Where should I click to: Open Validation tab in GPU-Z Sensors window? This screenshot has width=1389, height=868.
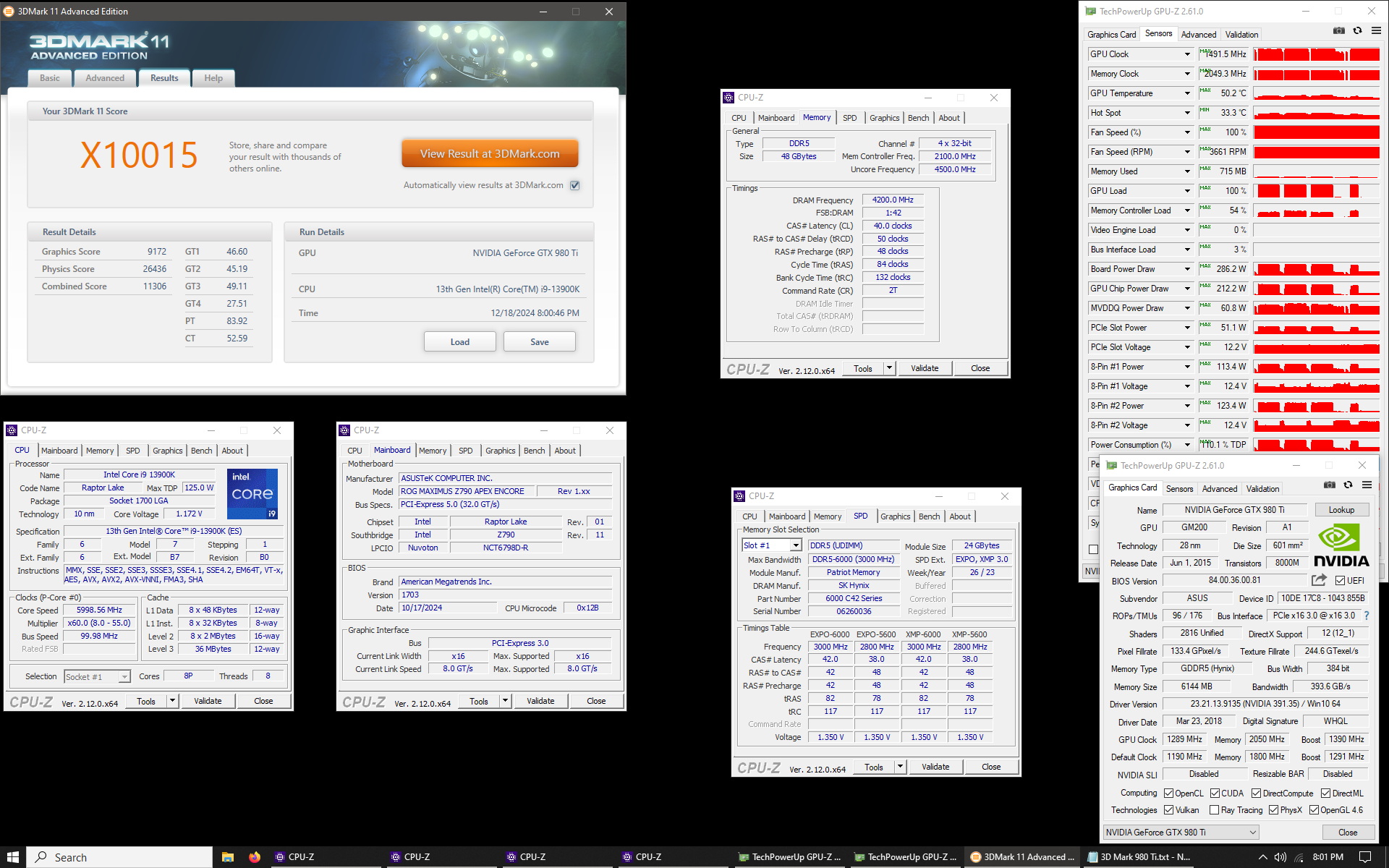coord(1241,35)
